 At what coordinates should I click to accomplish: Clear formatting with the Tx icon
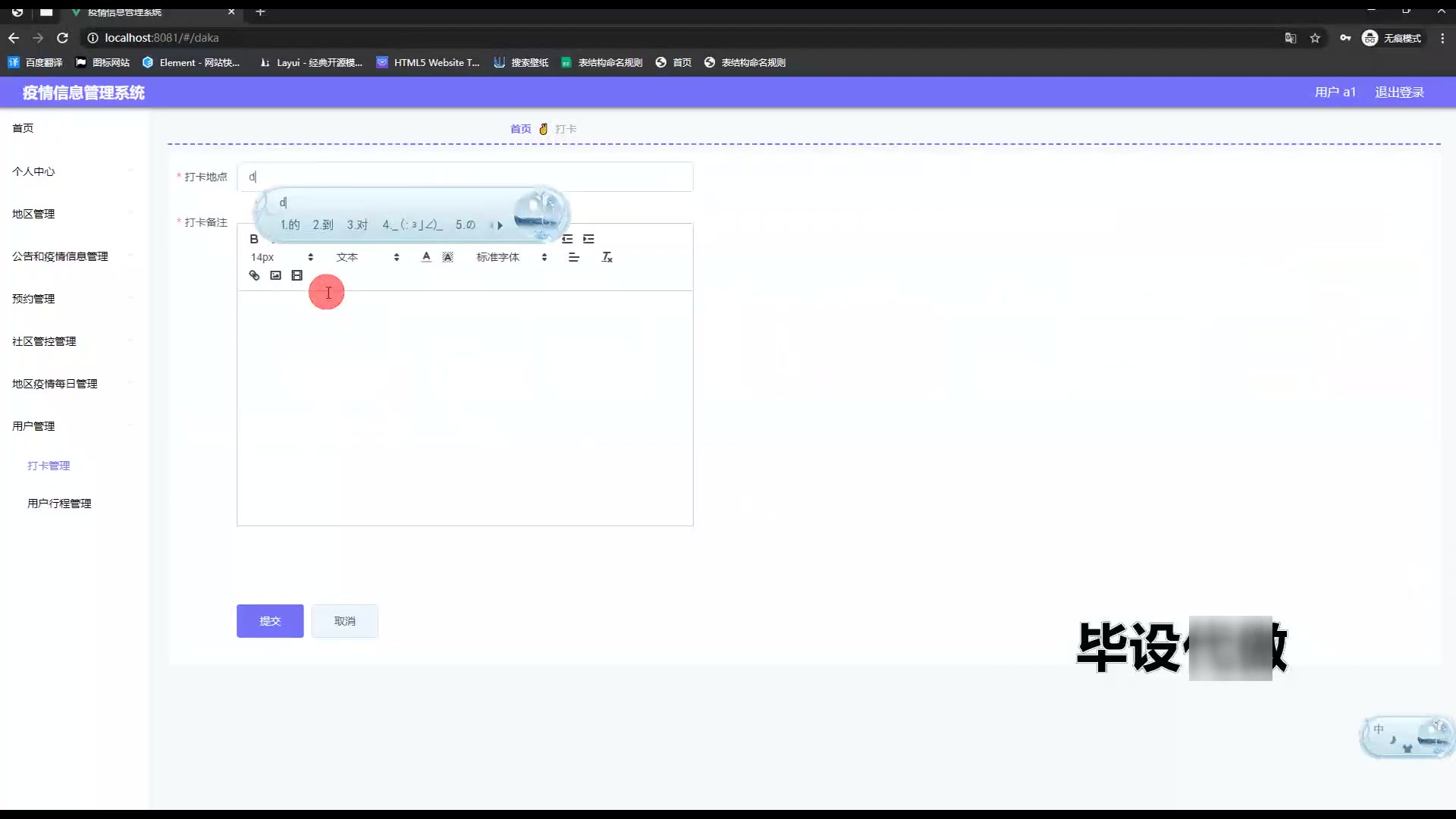click(607, 257)
